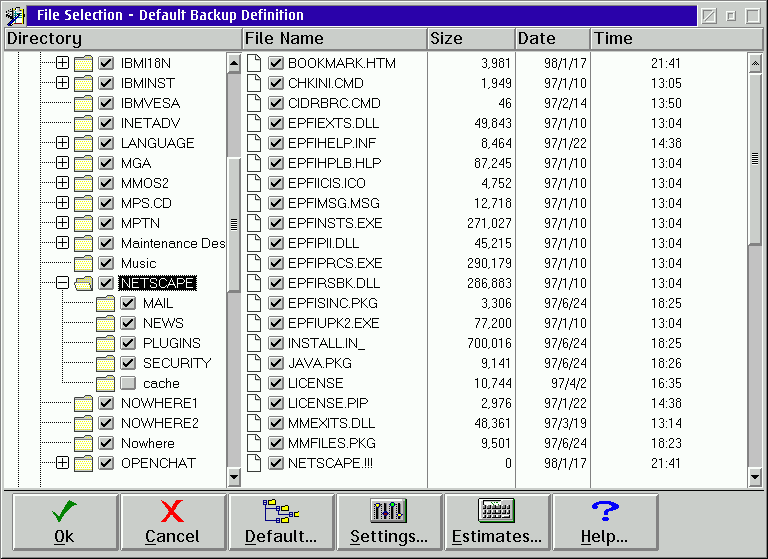Click the directory tree scrollbar thumb
Image resolution: width=768 pixels, height=559 pixels.
tap(234, 224)
